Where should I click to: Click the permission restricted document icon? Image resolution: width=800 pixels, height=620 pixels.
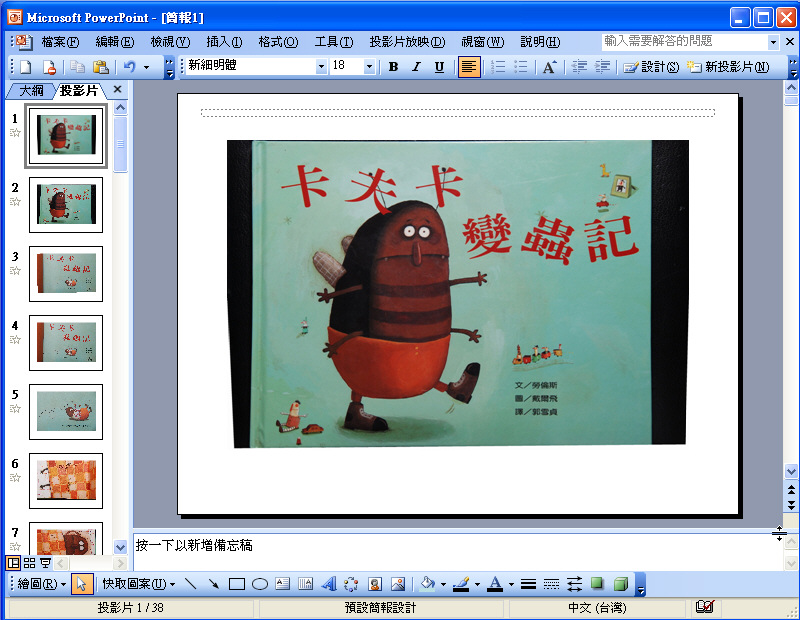click(x=49, y=67)
